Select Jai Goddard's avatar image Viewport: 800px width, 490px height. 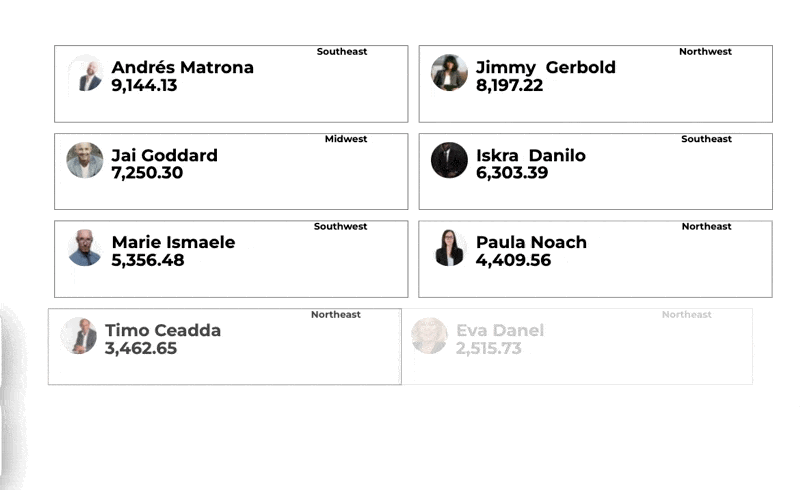85,160
